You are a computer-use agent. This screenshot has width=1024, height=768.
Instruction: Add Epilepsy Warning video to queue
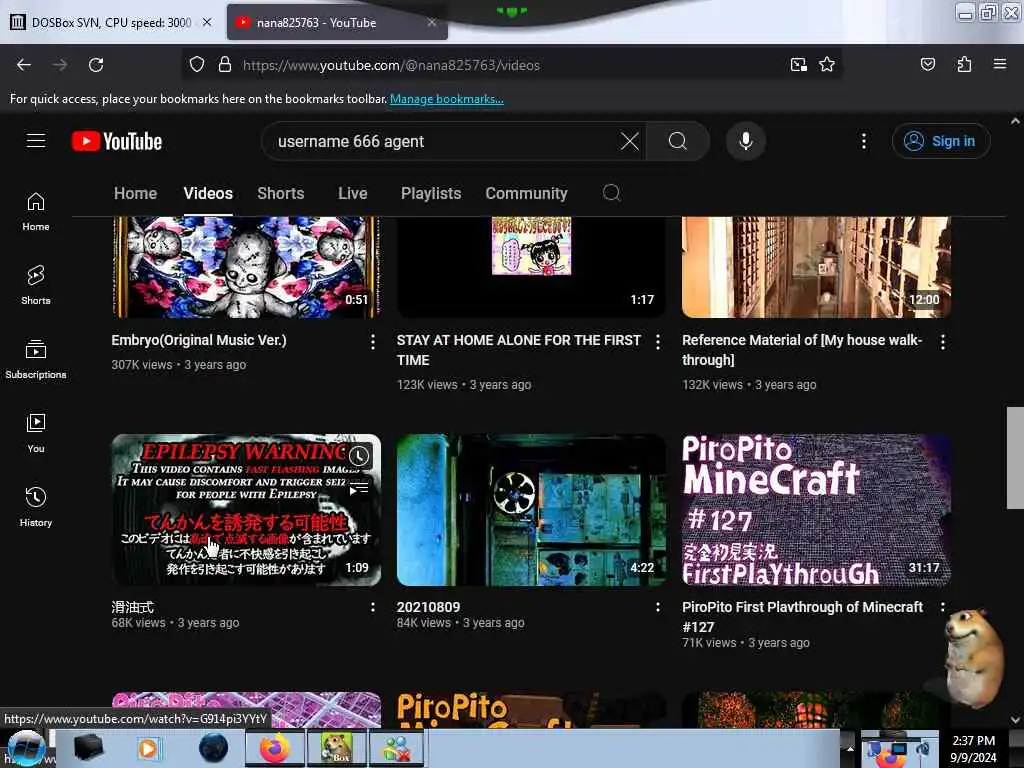click(x=359, y=488)
